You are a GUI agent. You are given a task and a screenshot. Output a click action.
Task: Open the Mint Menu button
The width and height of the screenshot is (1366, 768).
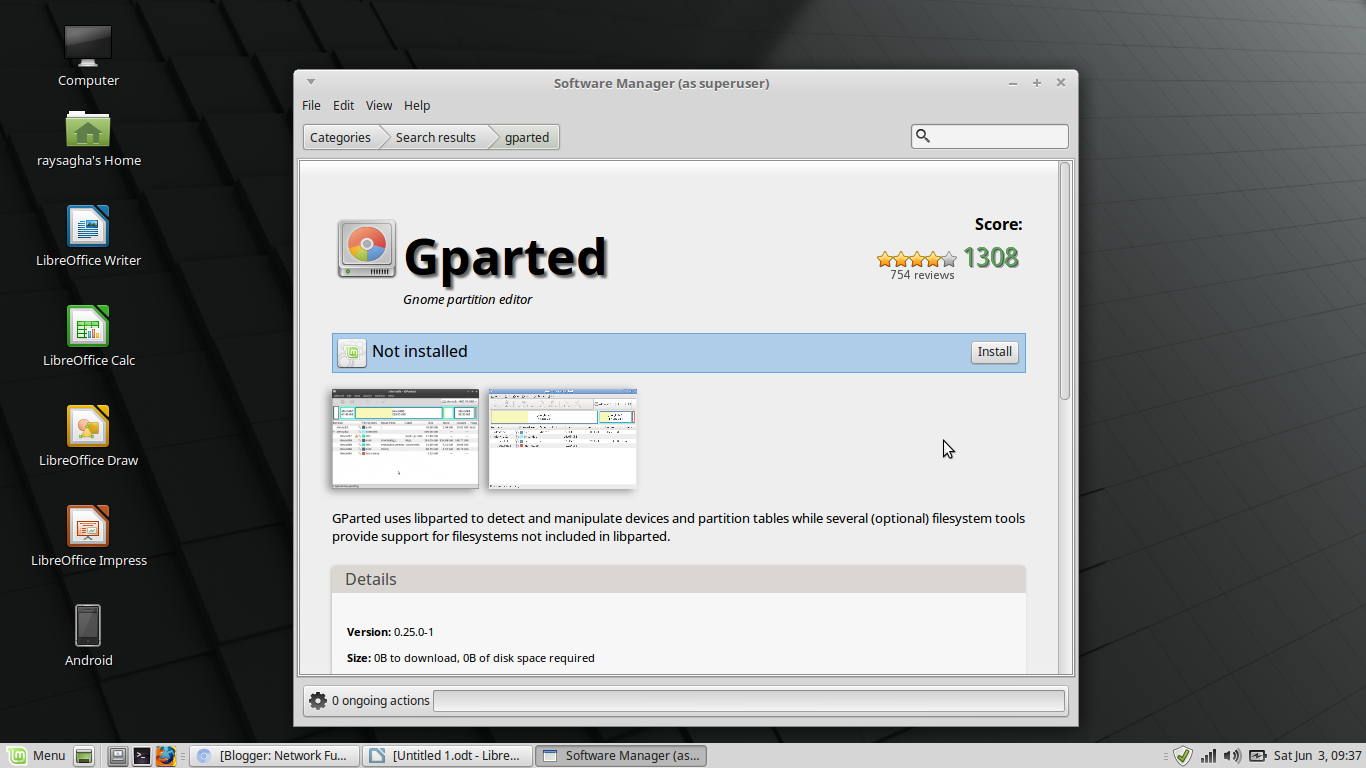click(x=36, y=756)
